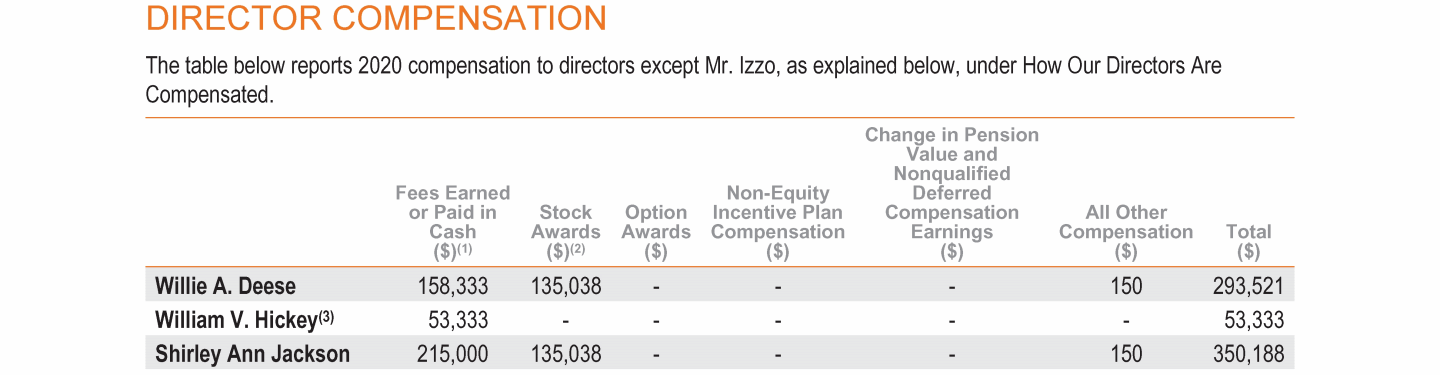This screenshot has height=375, width=1440.
Task: Click All Other Compensation column header
Action: (1126, 231)
